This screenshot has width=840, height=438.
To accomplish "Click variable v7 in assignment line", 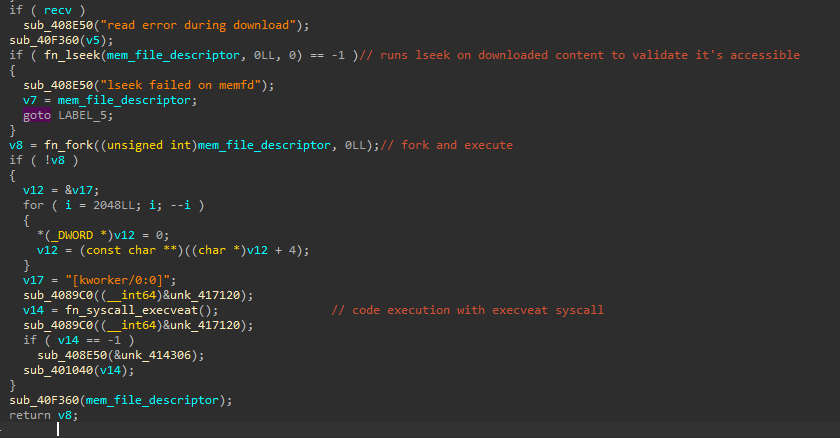I will [30, 100].
